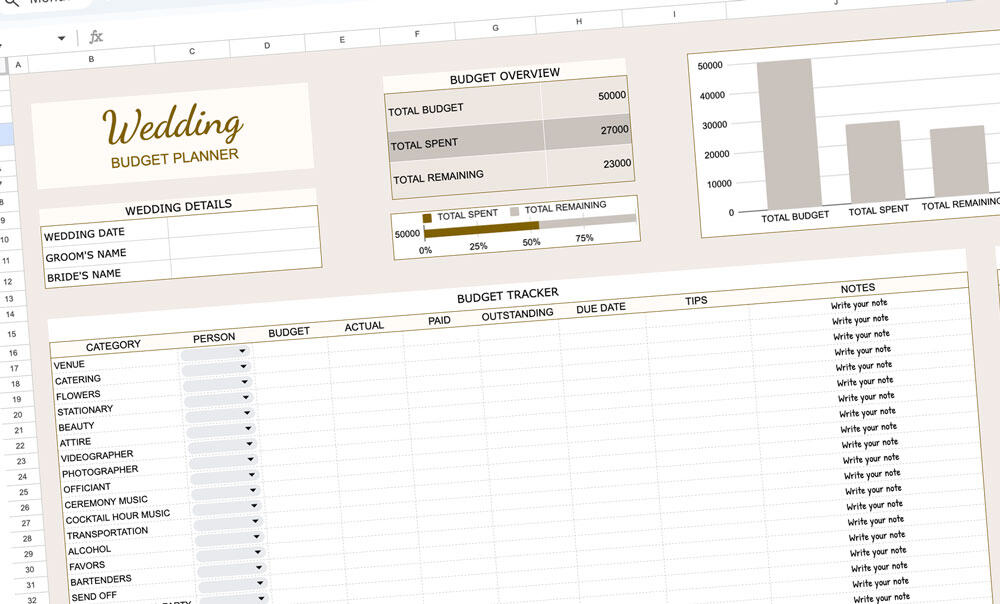The image size is (1000, 604).
Task: Click the TOTAL SPENT legend swatch
Action: pos(426,217)
